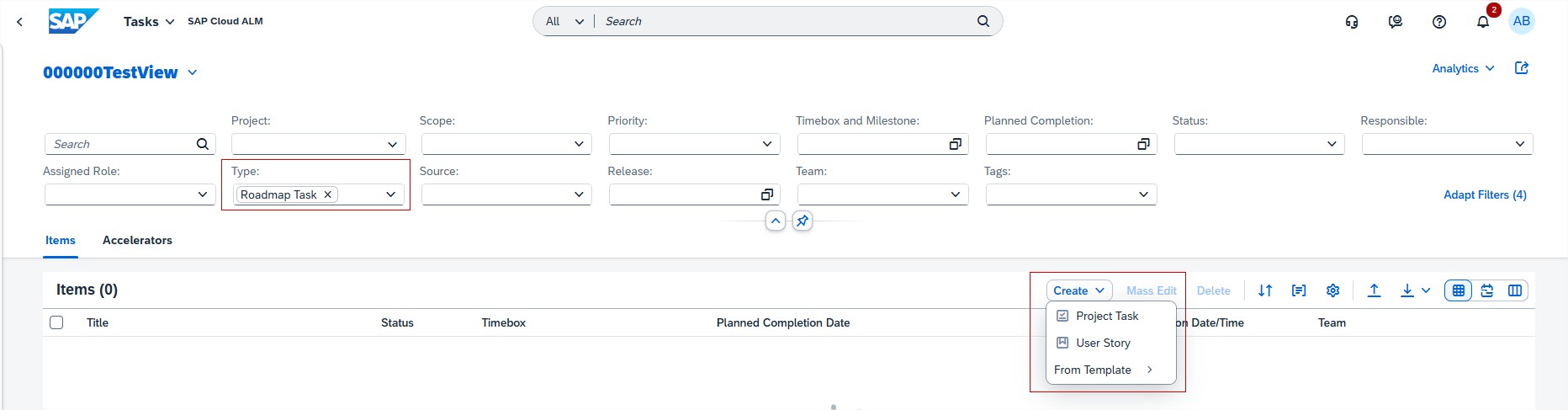Open the sort items icon
The width and height of the screenshot is (1568, 410).
tap(1264, 290)
